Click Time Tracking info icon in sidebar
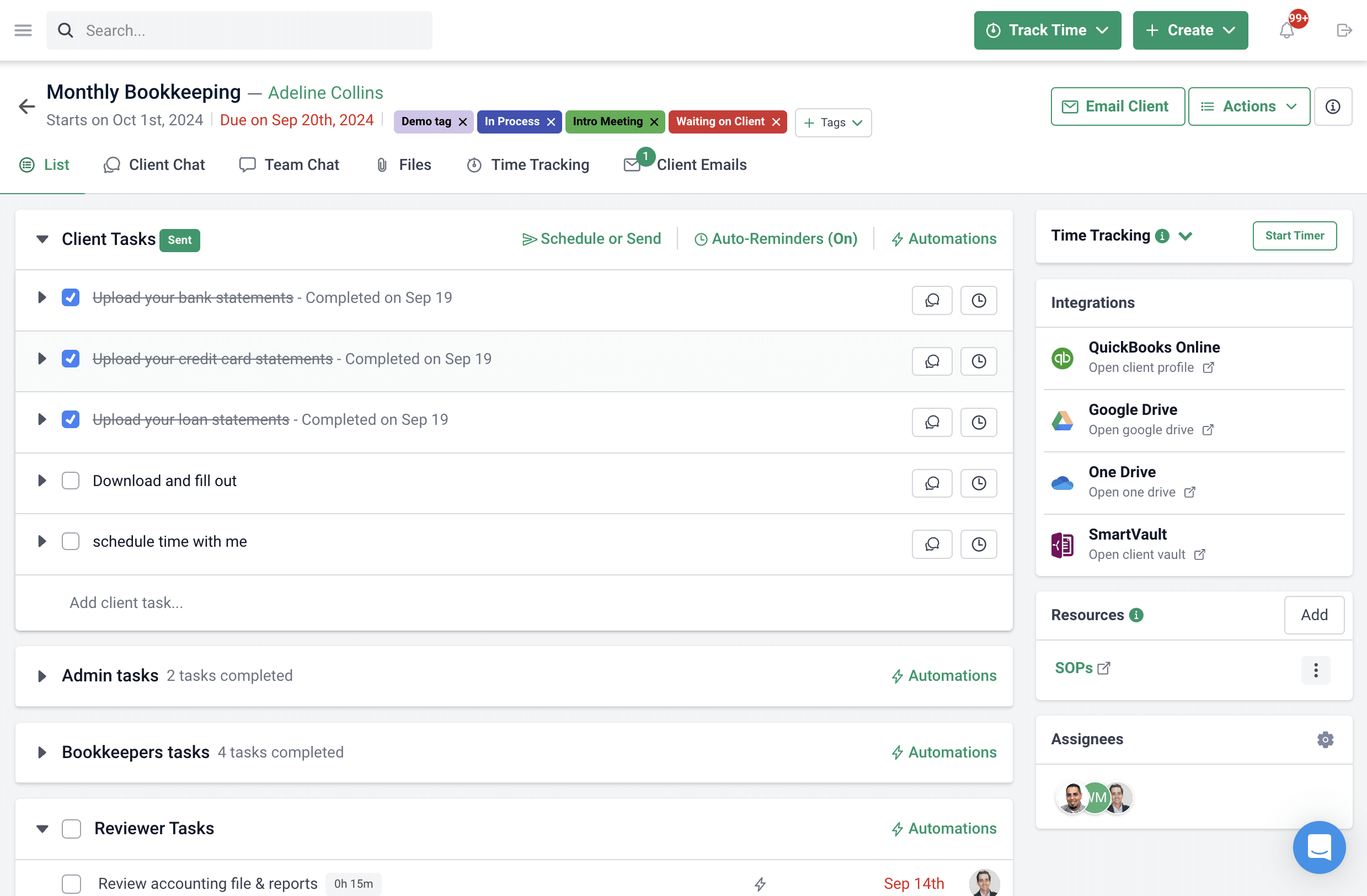The height and width of the screenshot is (896, 1367). (1161, 236)
